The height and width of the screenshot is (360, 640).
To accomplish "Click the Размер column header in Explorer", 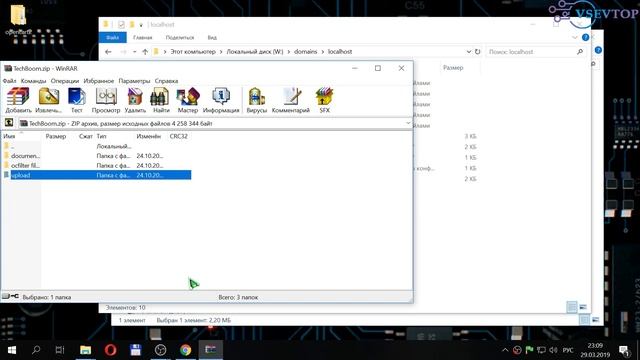I will (x=453, y=68).
